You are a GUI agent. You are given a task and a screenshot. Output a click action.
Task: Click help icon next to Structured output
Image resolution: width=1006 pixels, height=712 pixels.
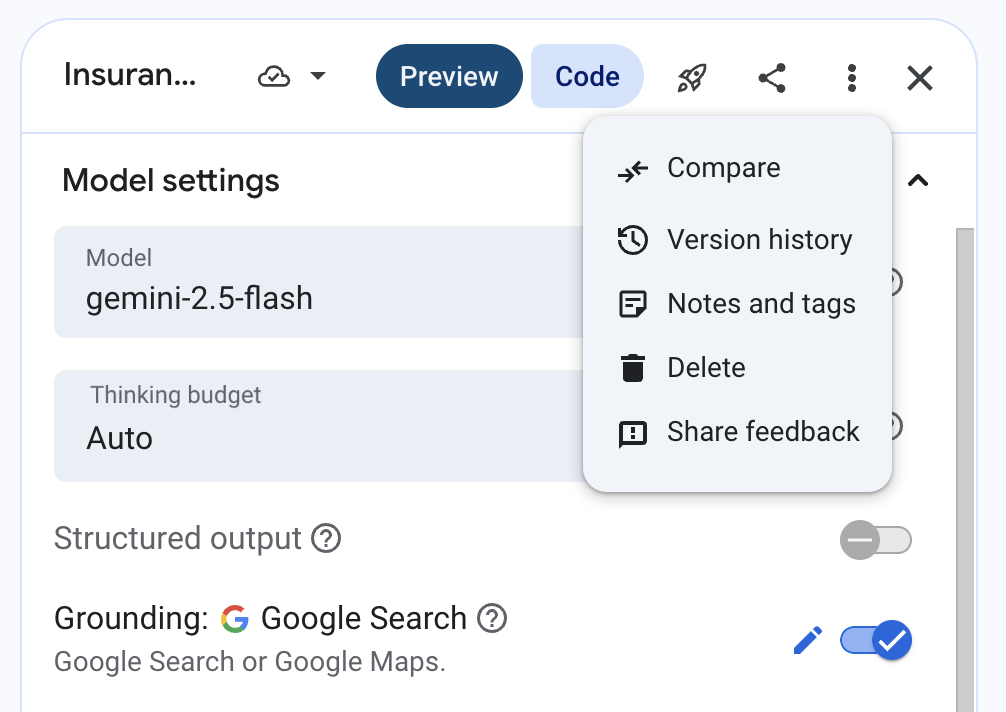[x=326, y=539]
